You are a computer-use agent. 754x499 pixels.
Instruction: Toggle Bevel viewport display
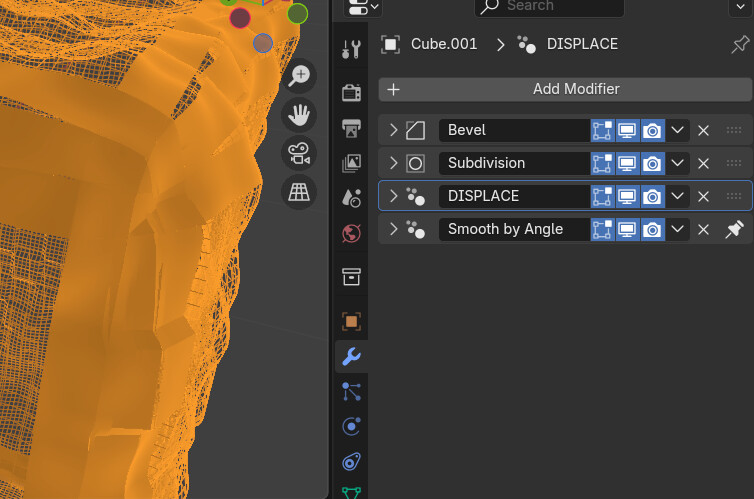pos(628,130)
